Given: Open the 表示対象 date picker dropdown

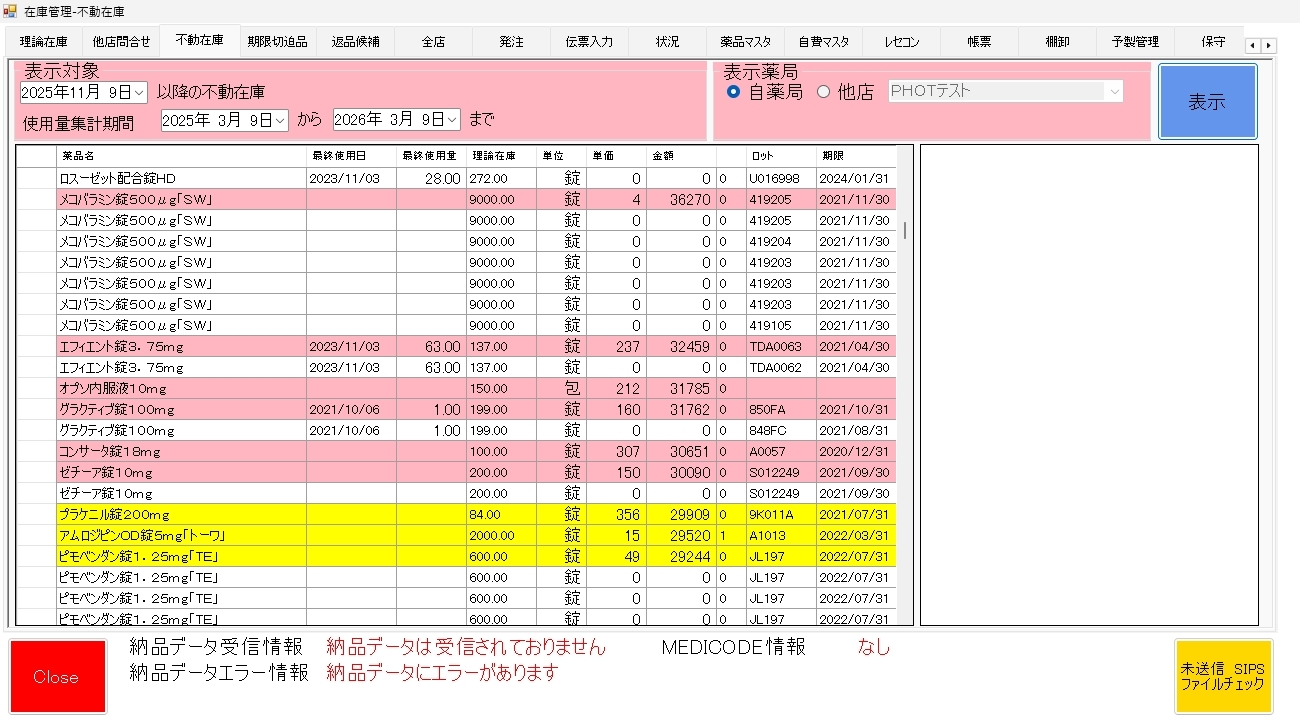Looking at the screenshot, I should coord(139,92).
